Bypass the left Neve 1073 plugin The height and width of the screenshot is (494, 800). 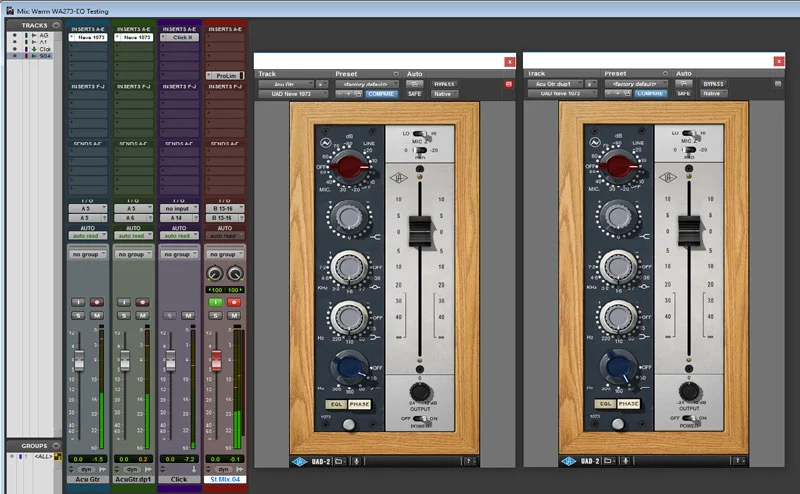tap(445, 84)
